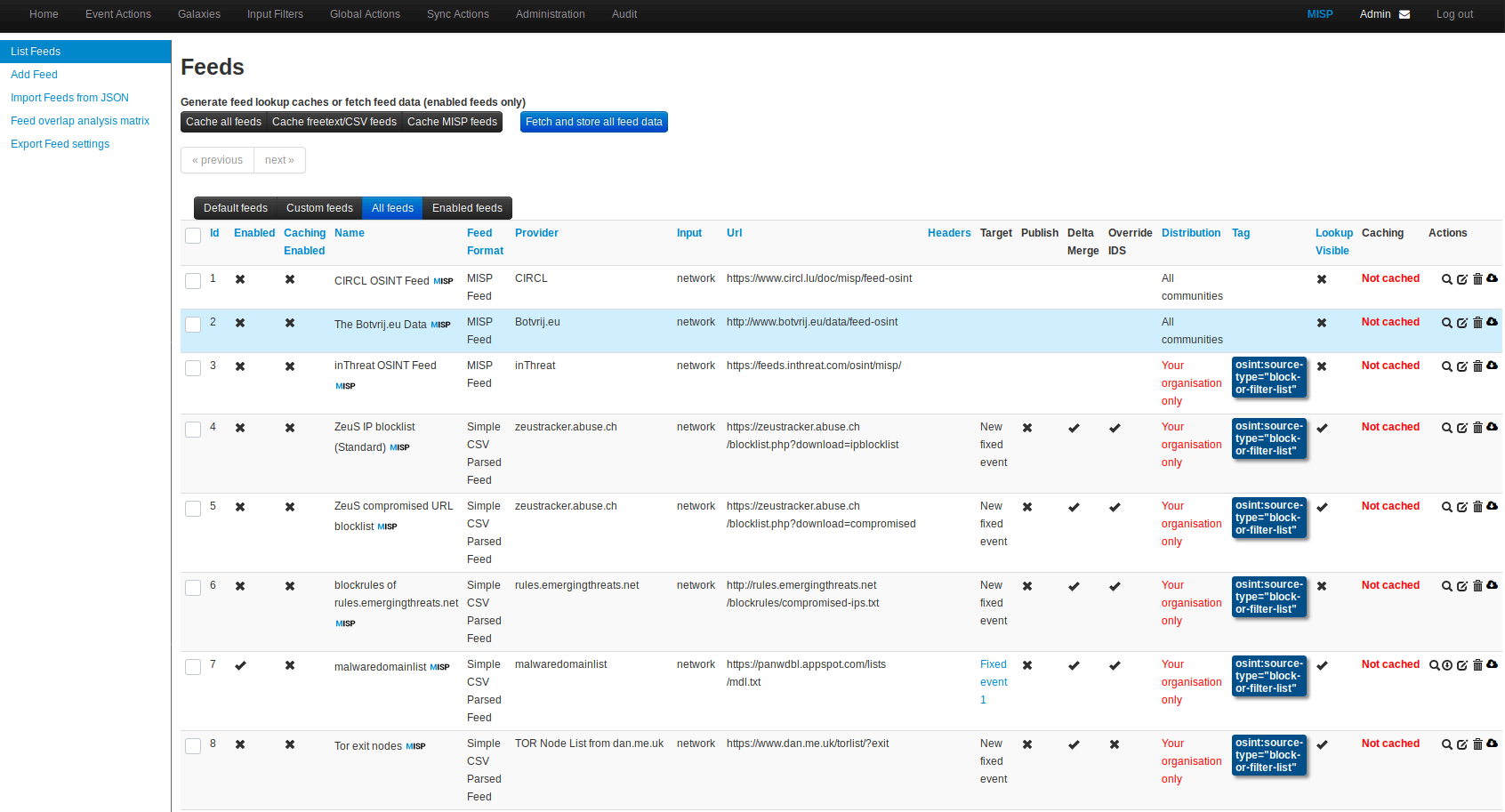Go to Home in top navigation
The image size is (1505, 812).
44,14
